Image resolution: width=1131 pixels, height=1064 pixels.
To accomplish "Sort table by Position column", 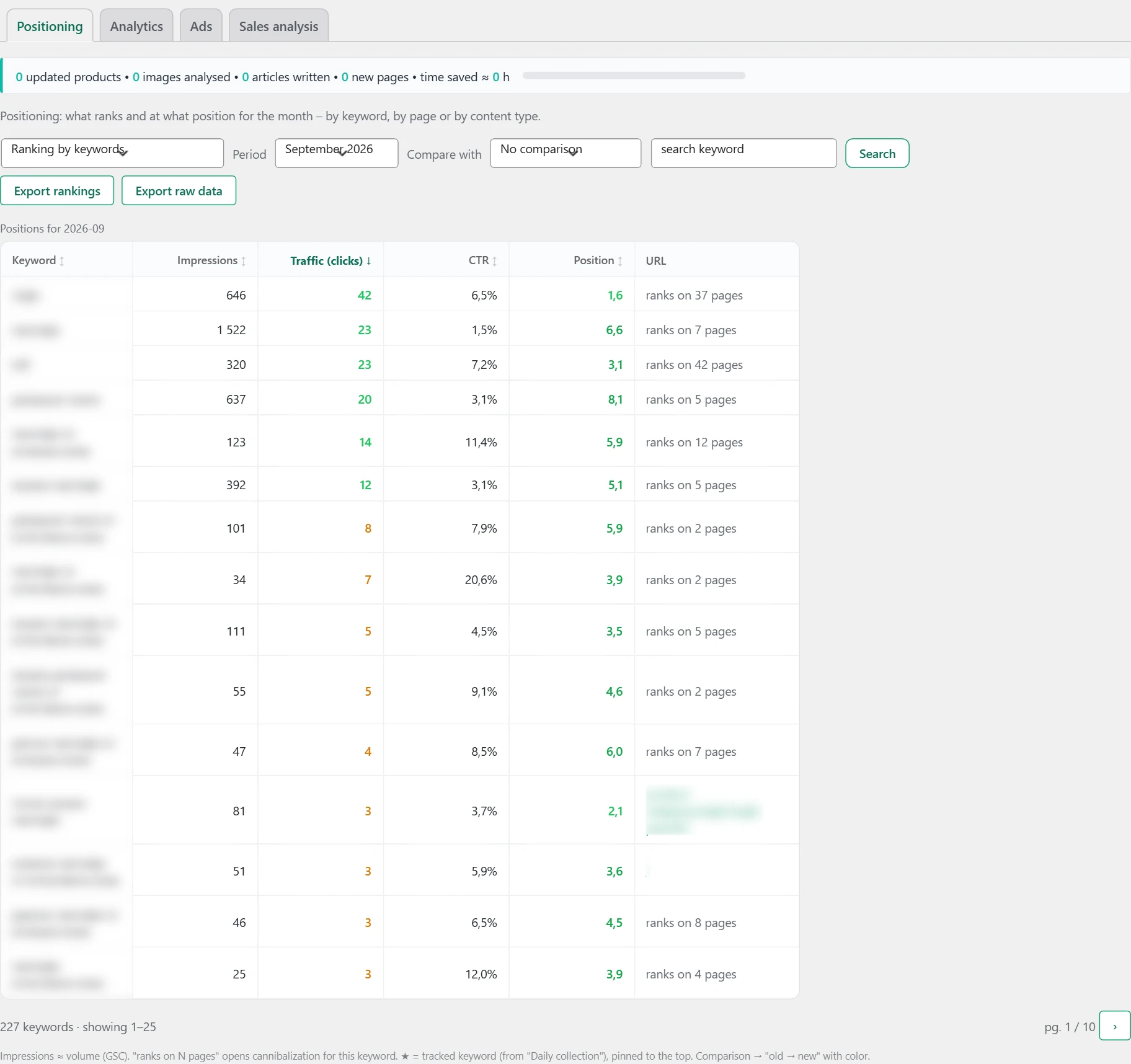I will click(x=598, y=260).
